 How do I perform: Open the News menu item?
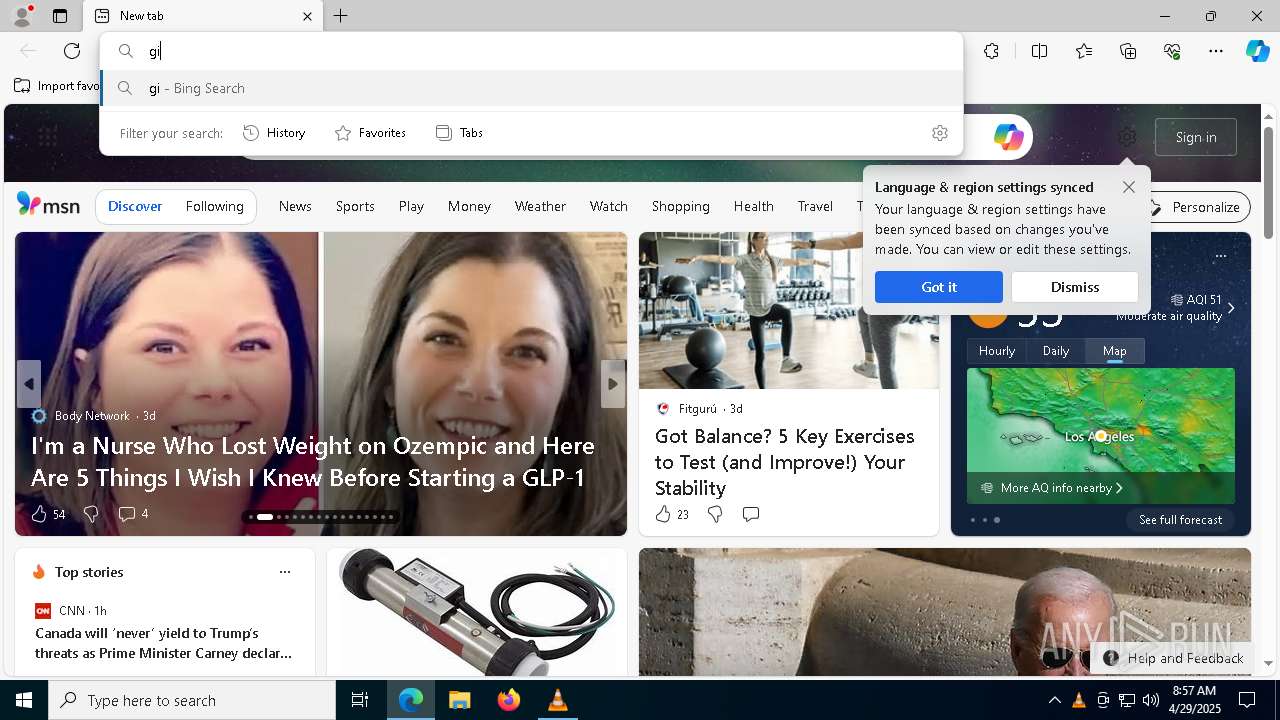[x=295, y=206]
